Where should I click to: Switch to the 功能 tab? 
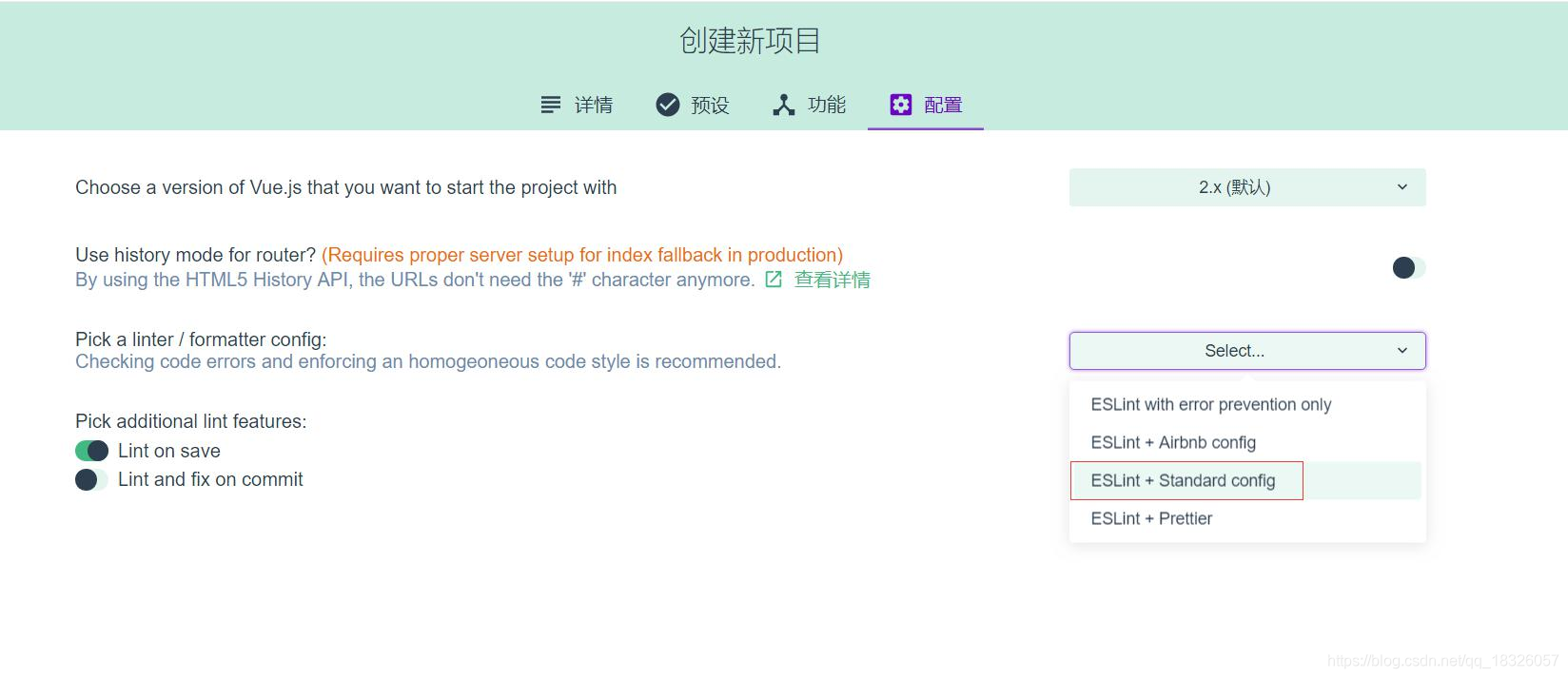click(825, 105)
